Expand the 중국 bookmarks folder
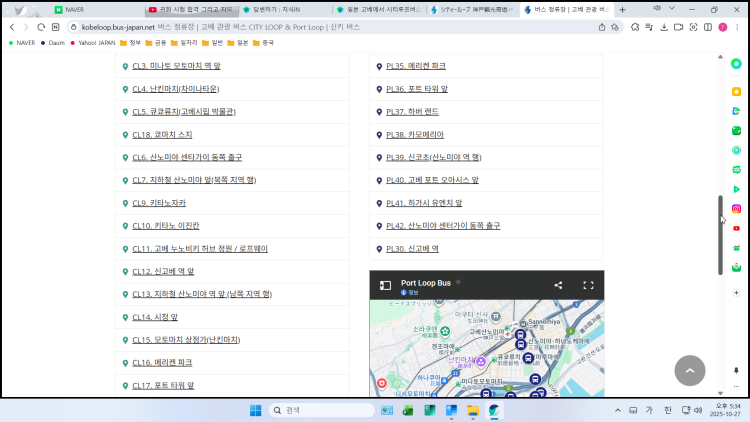This screenshot has width=750, height=422. tap(262, 43)
